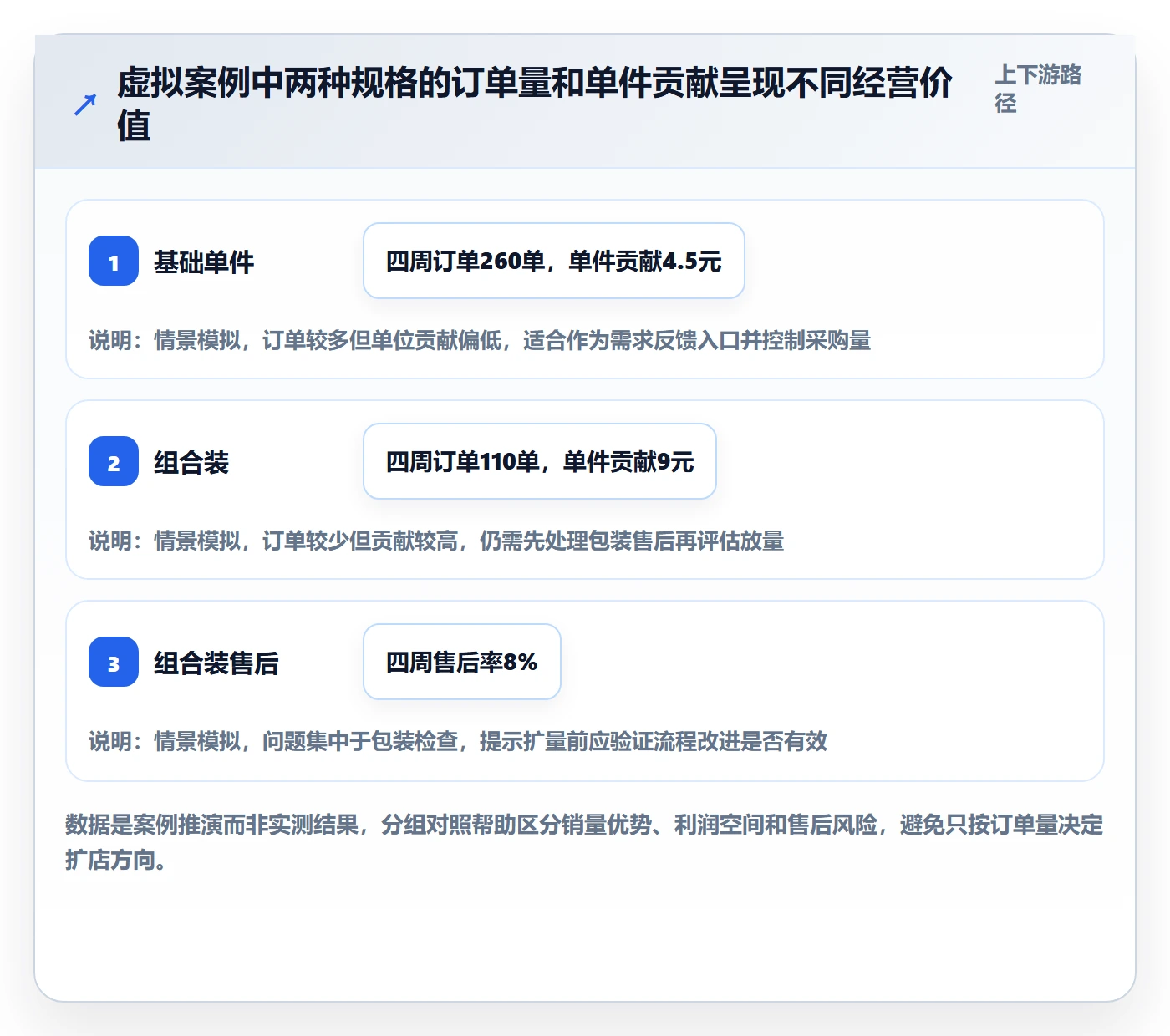Click the number 1 badge for 基础单件
The height and width of the screenshot is (1036, 1170).
pyautogui.click(x=114, y=261)
